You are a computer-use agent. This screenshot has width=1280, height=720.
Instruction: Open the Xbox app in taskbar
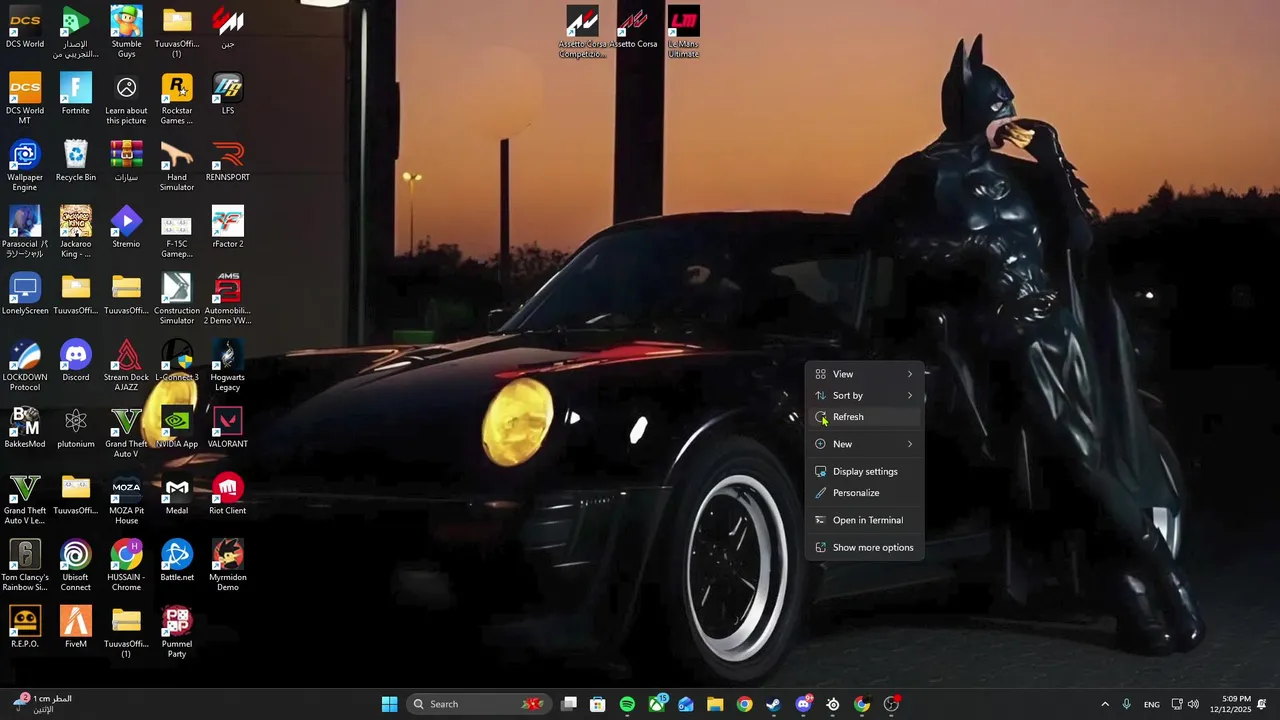tap(657, 704)
